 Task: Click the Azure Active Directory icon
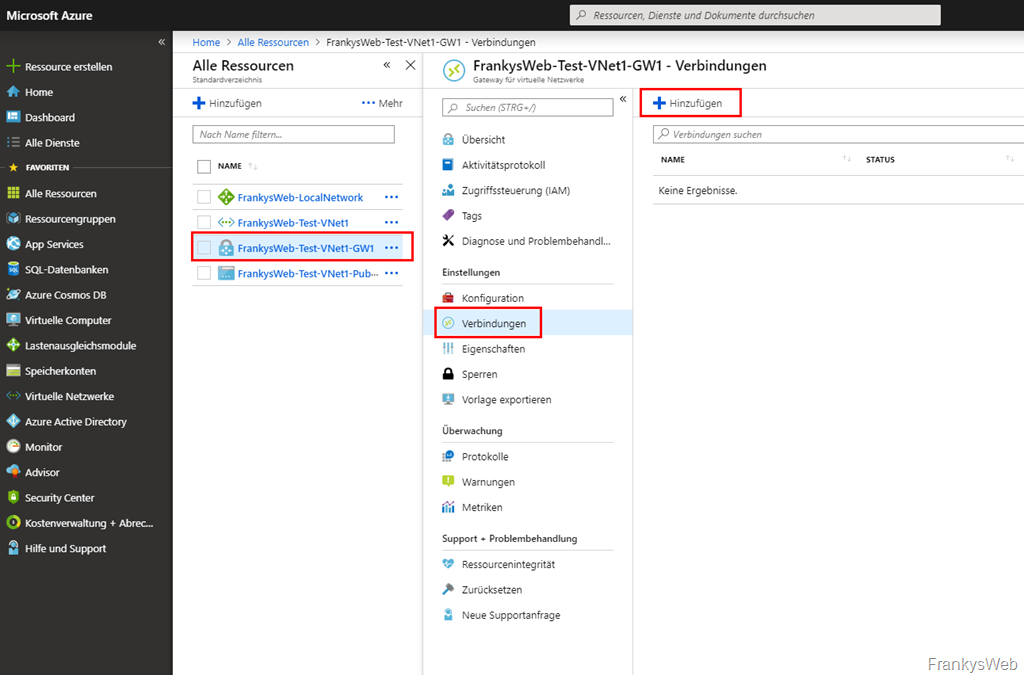[13, 422]
